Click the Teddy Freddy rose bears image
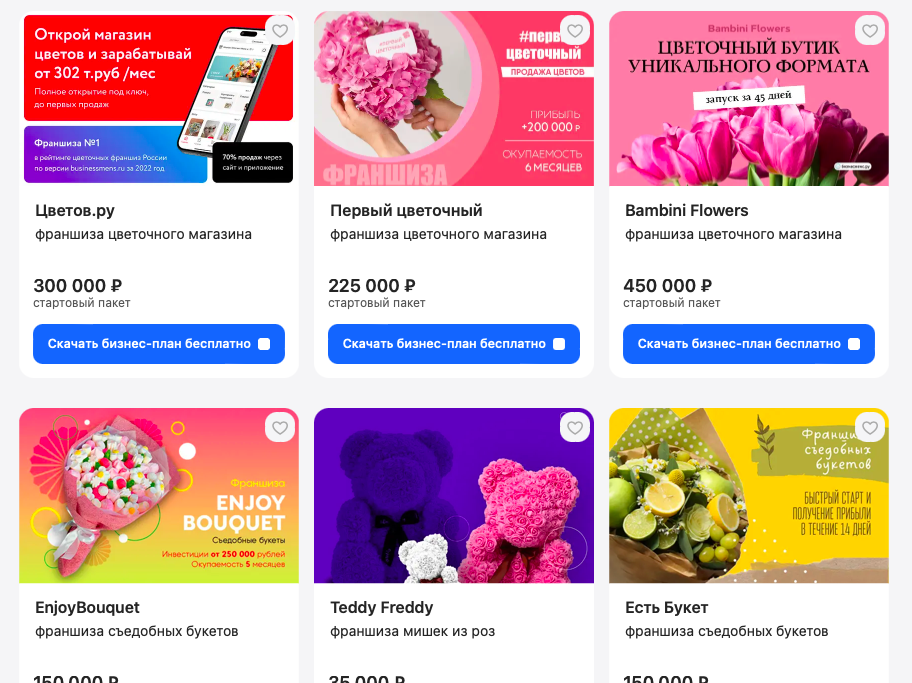Viewport: 912px width, 683px height. click(454, 496)
